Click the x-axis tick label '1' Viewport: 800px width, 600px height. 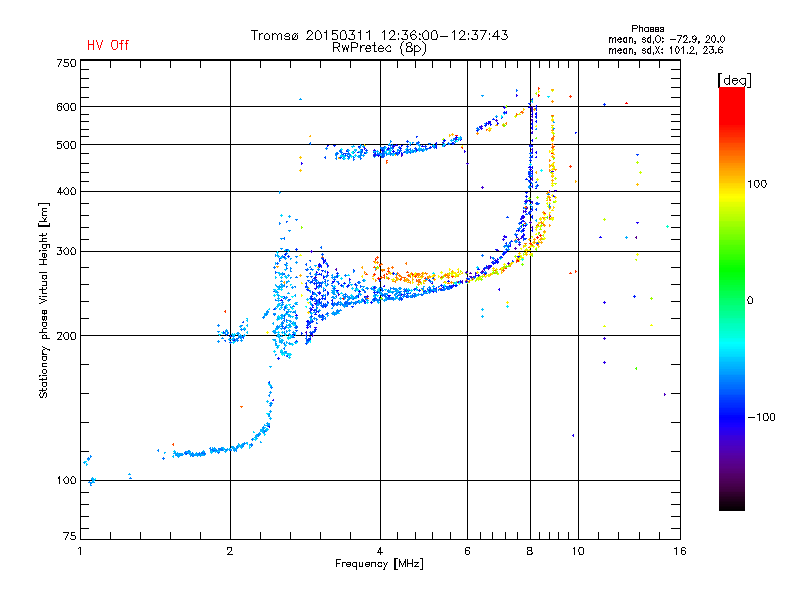point(80,551)
